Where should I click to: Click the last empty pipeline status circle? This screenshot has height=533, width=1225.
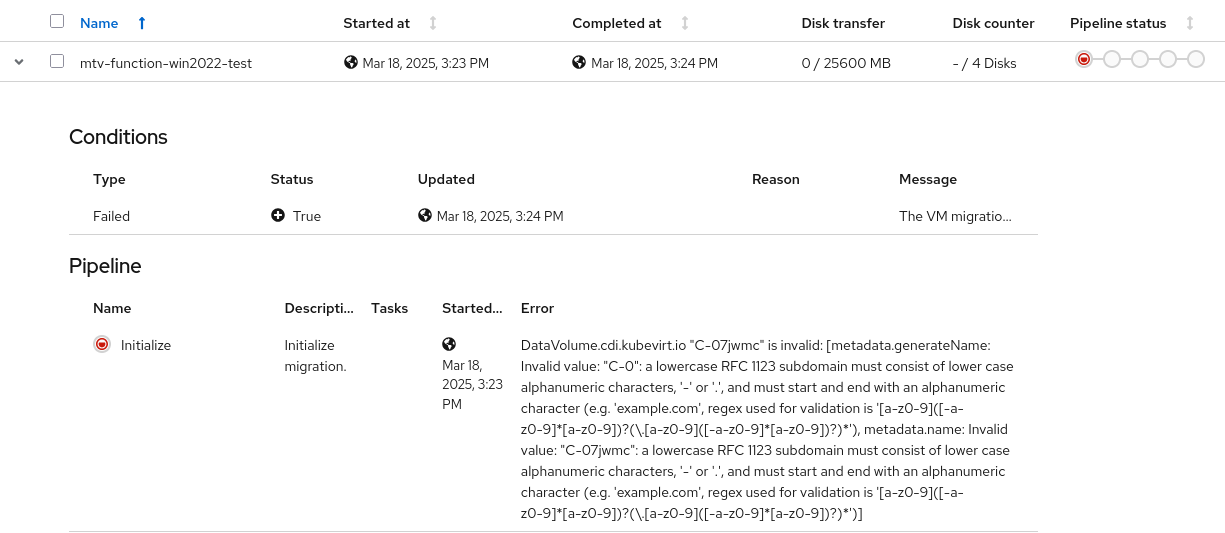coord(1196,60)
